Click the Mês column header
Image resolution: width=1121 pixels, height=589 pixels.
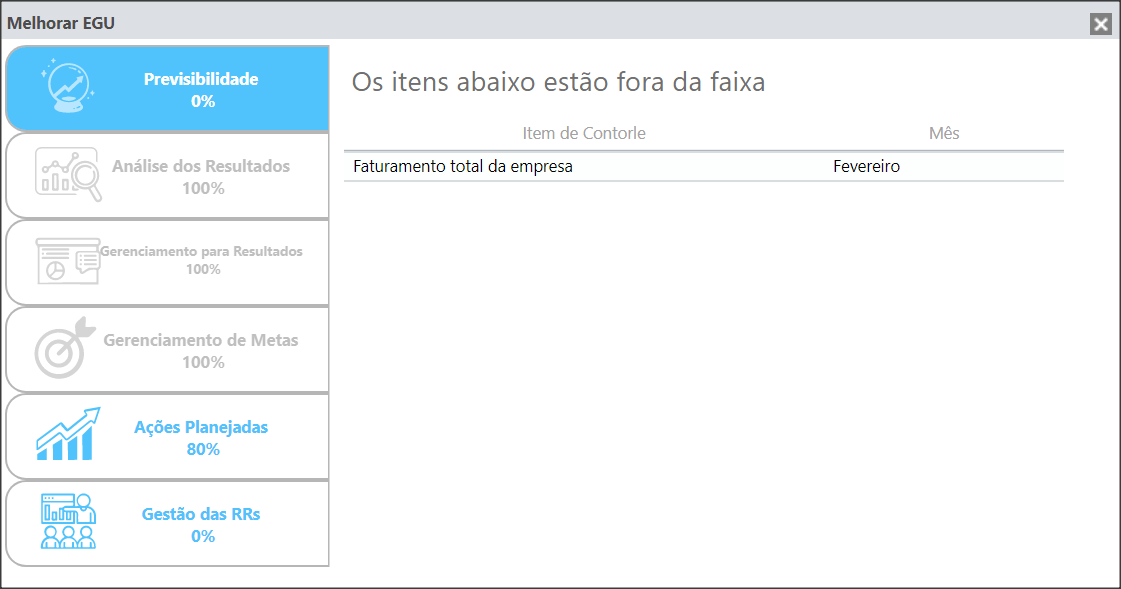[x=944, y=134]
